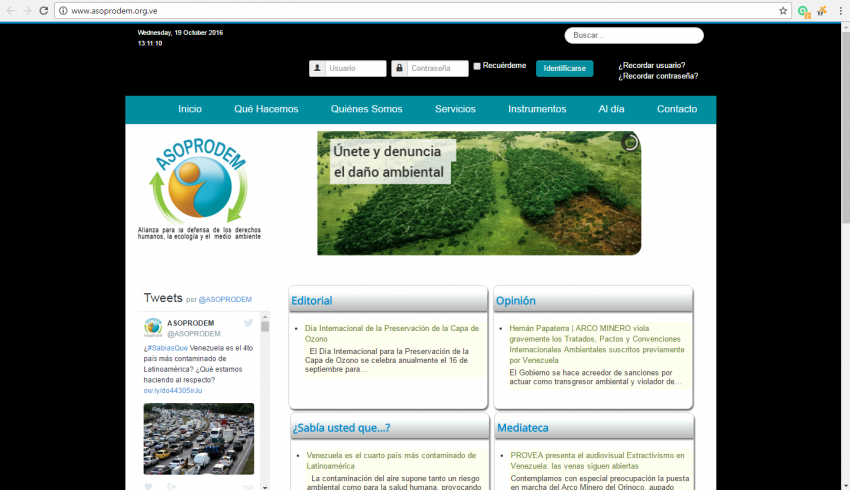
Task: Click the tweets widget scroll down arrow
Action: point(265,487)
